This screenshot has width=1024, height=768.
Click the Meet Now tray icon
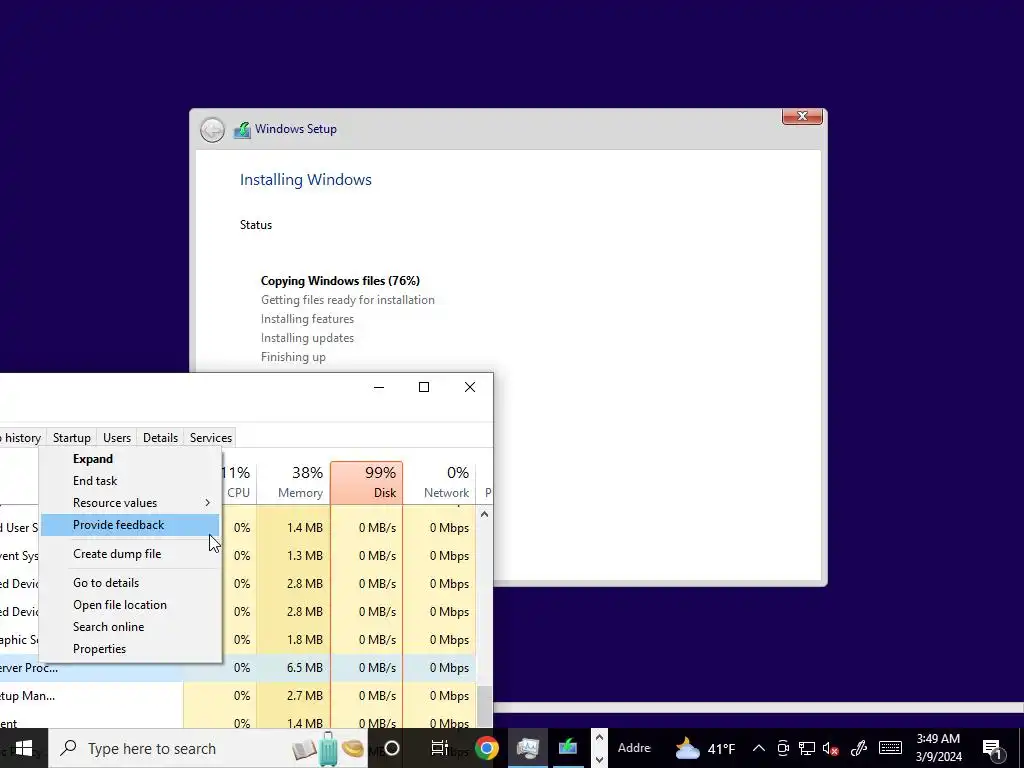782,748
